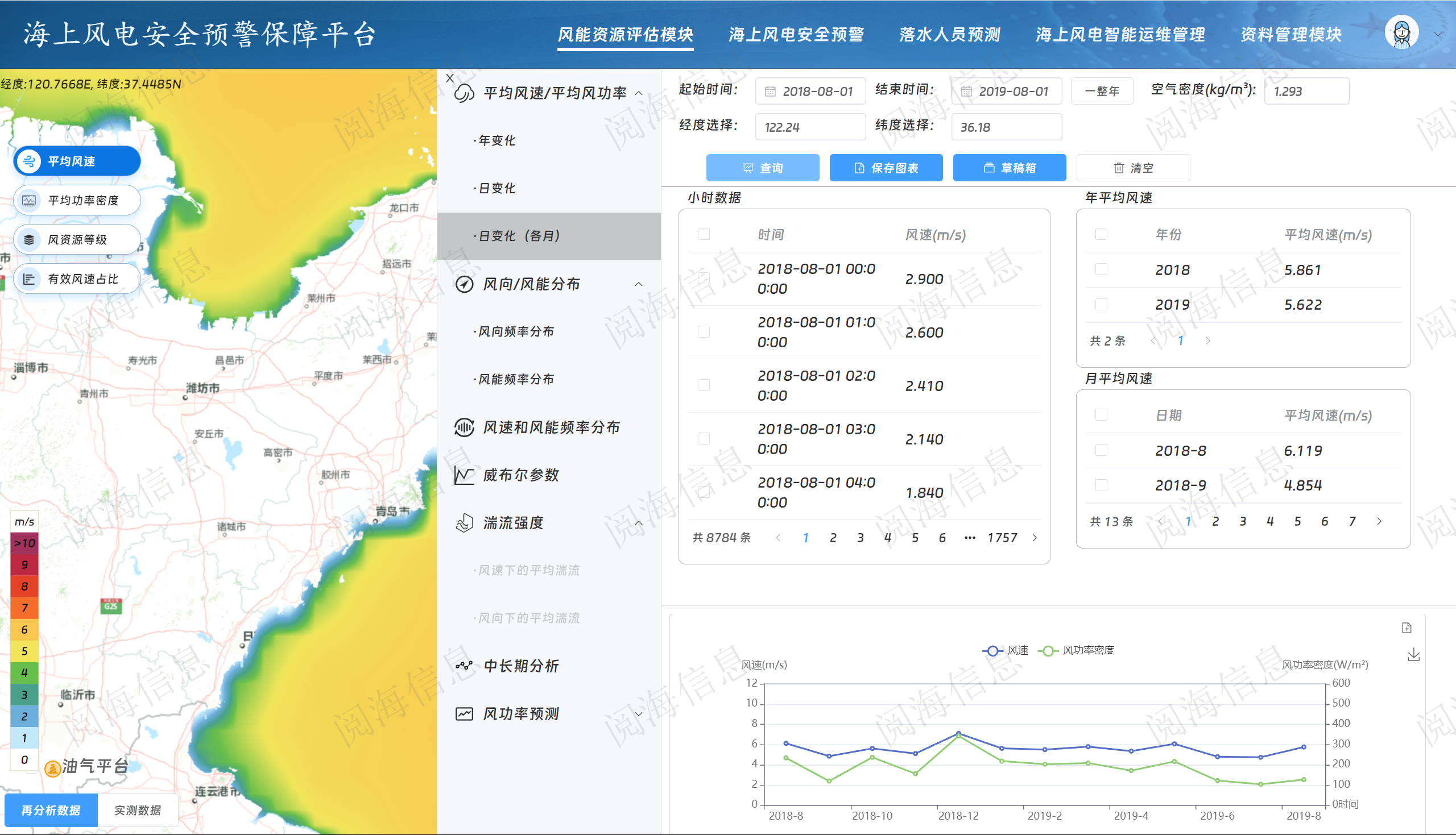Click the chart data view icon
The image size is (1456, 835).
[1407, 628]
